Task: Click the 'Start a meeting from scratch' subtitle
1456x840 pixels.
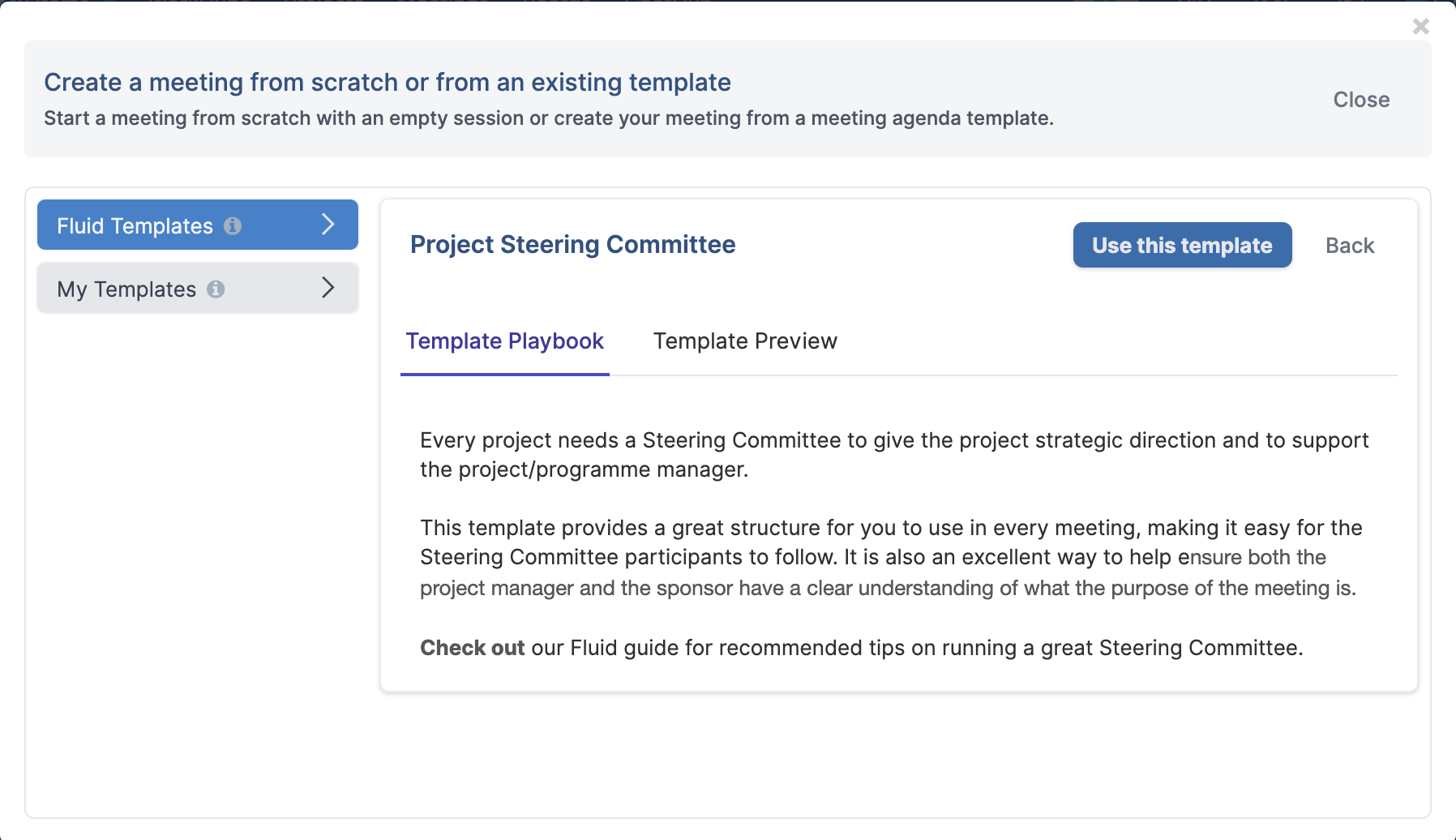Action: tap(549, 118)
